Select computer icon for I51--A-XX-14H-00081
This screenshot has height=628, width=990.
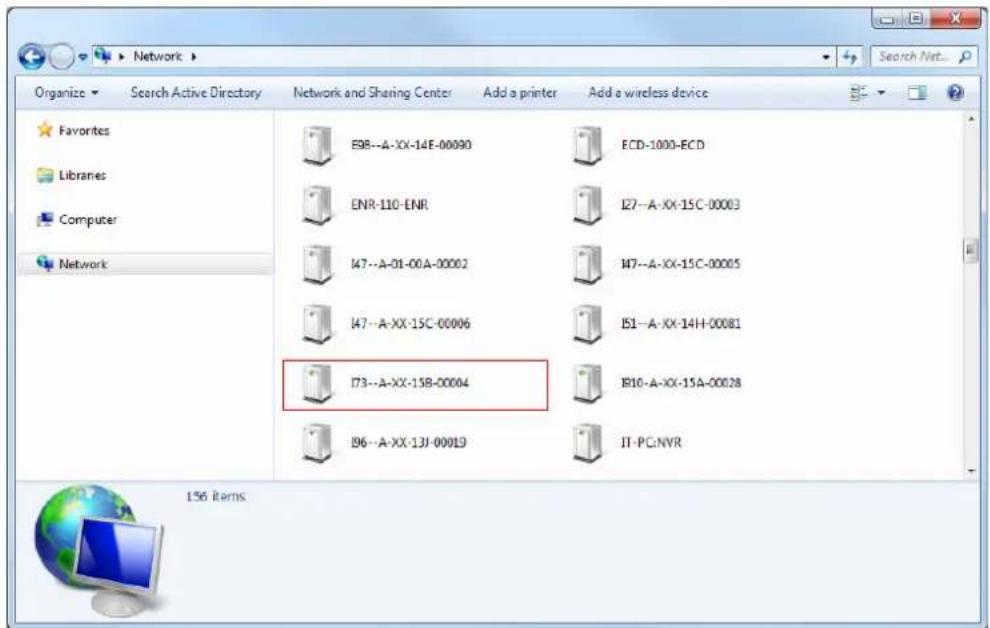pyautogui.click(x=587, y=324)
